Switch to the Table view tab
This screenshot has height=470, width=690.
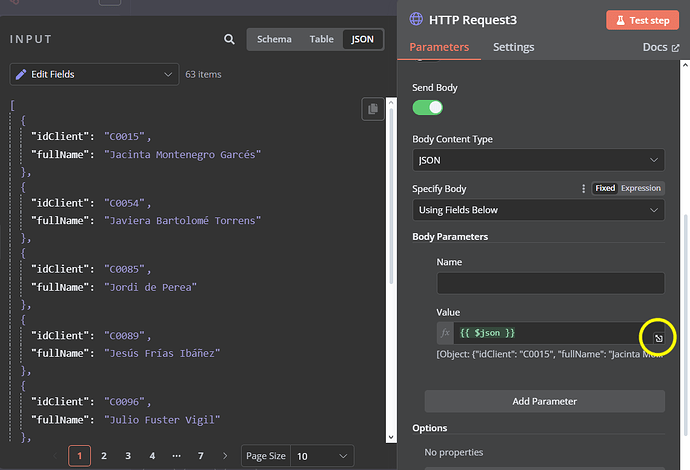[321, 39]
